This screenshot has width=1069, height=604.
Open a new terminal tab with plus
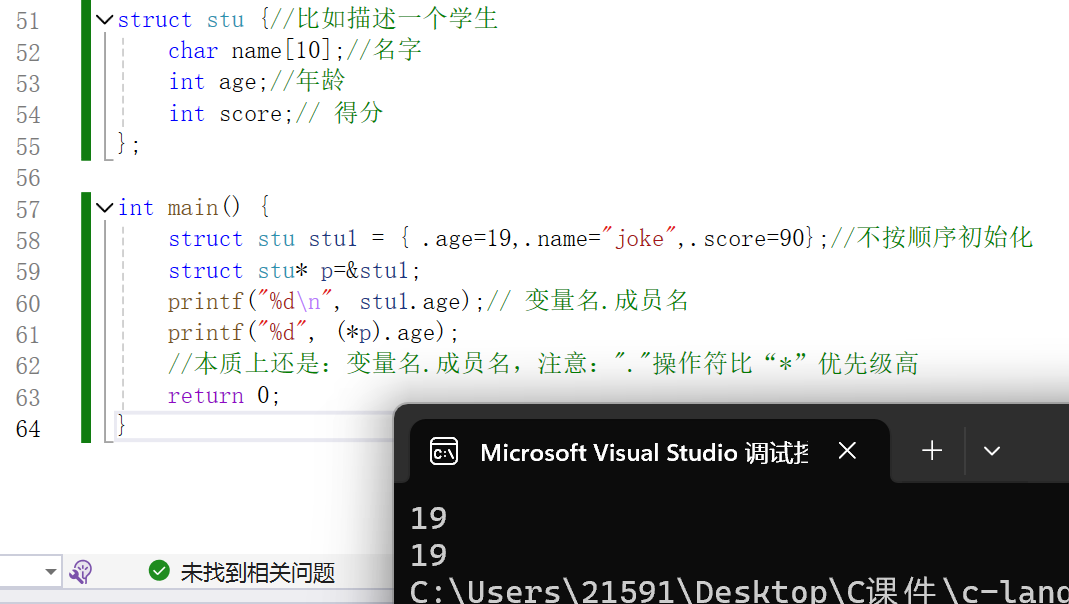click(x=932, y=451)
